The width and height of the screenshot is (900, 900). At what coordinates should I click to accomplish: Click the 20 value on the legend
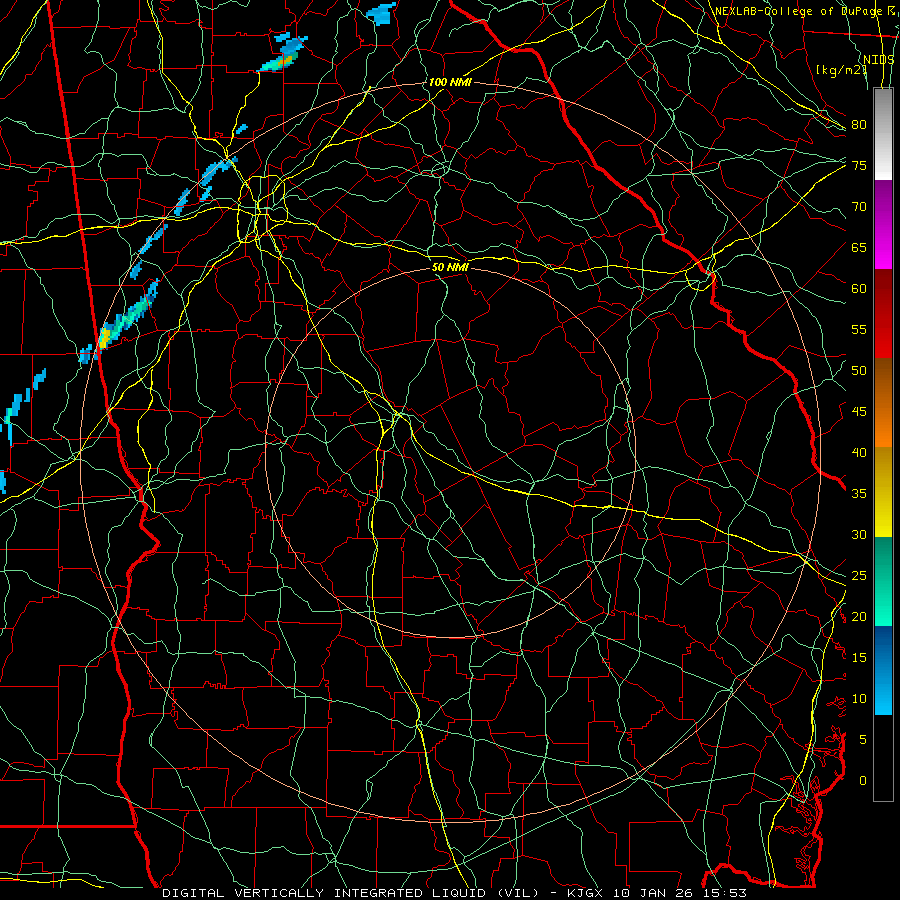point(859,616)
